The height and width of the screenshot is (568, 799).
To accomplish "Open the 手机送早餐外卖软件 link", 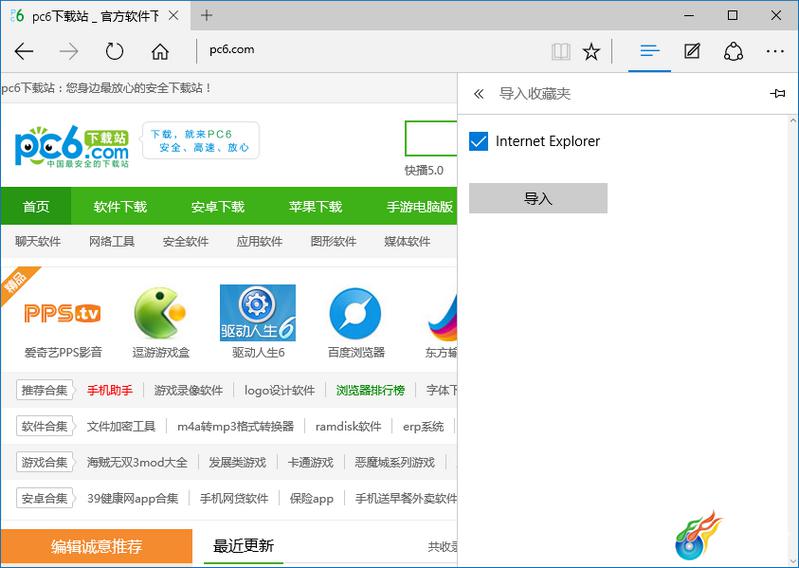I will (406, 498).
